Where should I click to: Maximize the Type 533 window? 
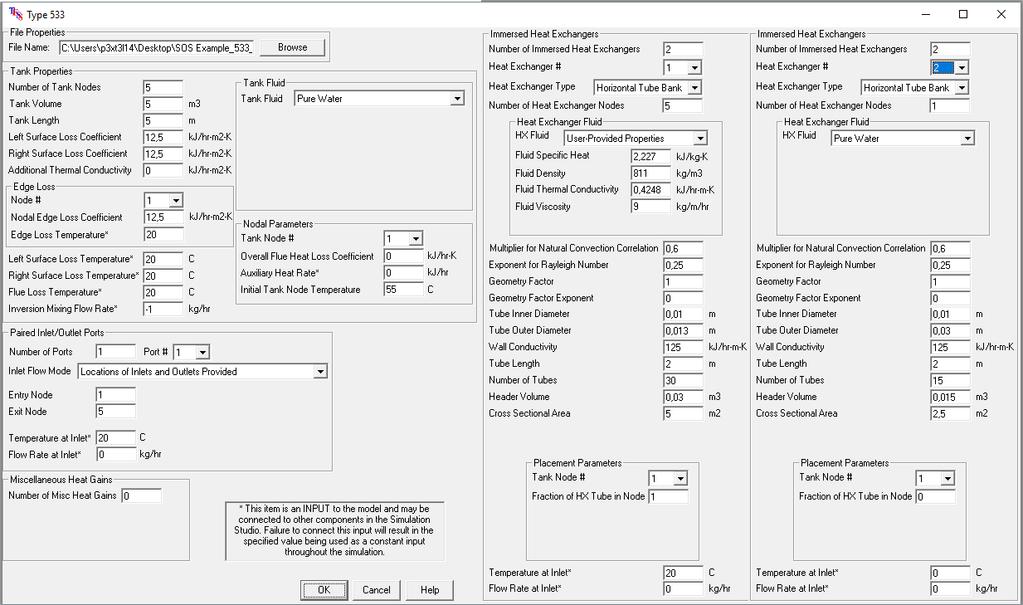pos(963,14)
